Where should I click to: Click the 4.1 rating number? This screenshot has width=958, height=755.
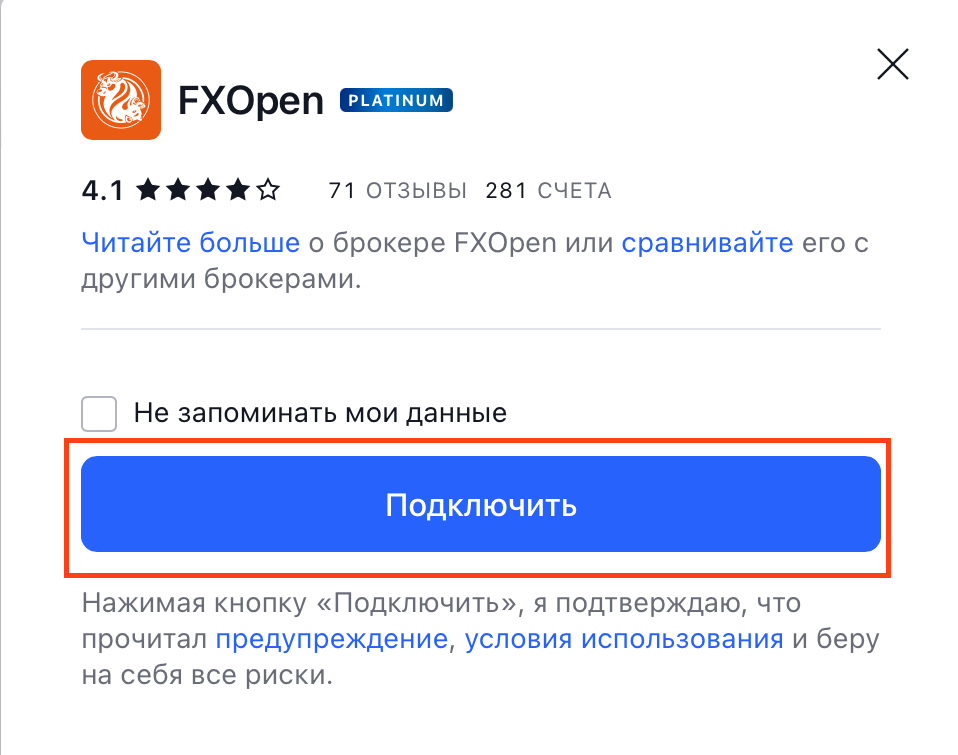[103, 191]
